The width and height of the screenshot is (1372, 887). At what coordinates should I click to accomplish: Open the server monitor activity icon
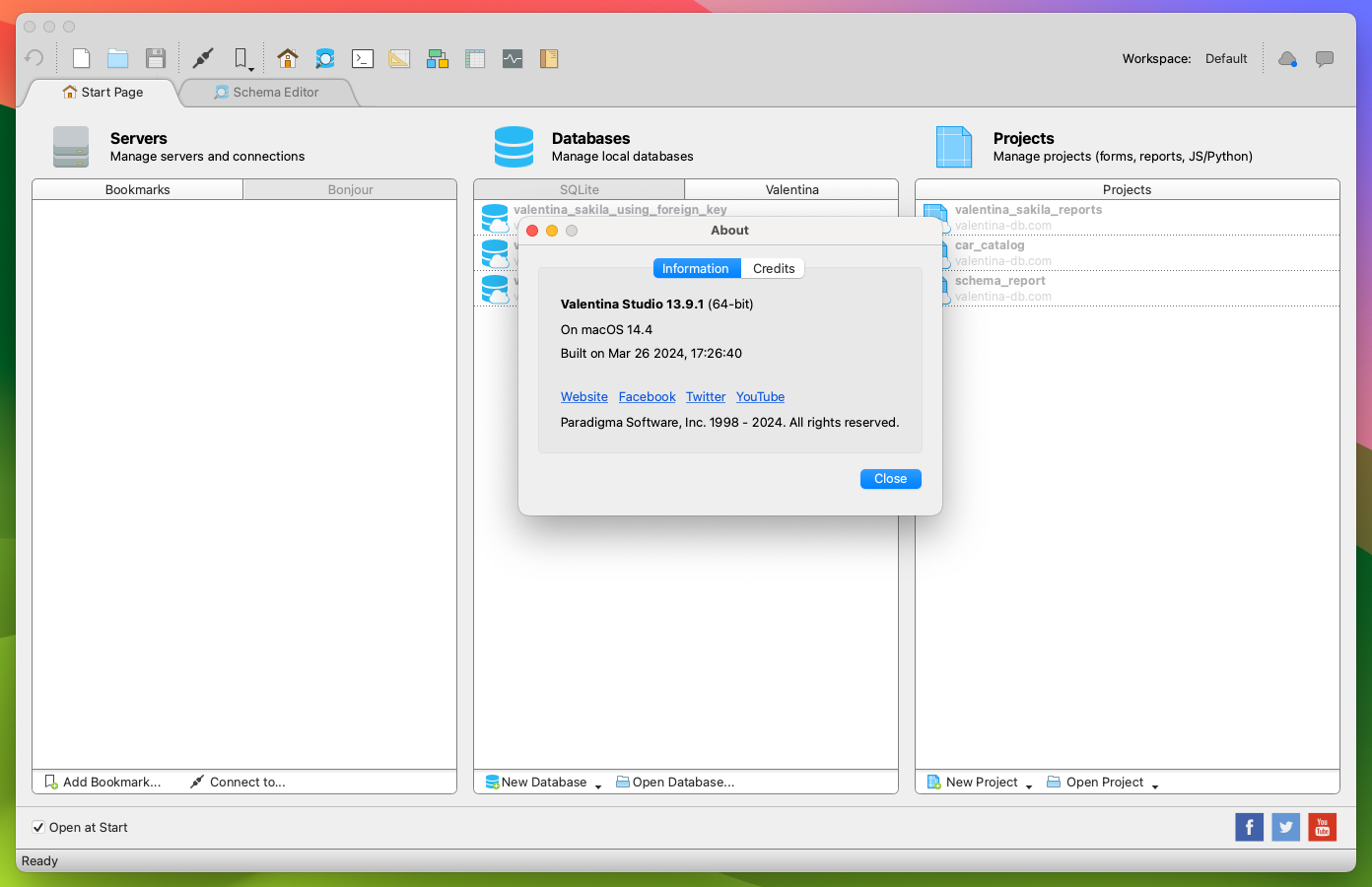click(513, 58)
